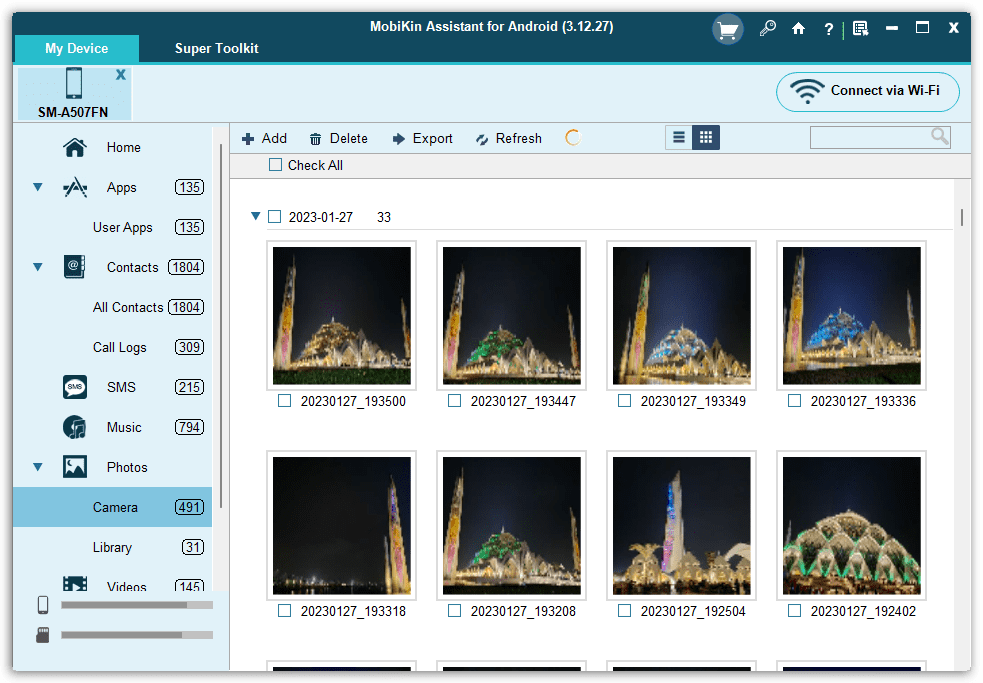Image resolution: width=983 pixels, height=683 pixels.
Task: Select photo 20230127_193500 checkbox
Action: click(285, 401)
